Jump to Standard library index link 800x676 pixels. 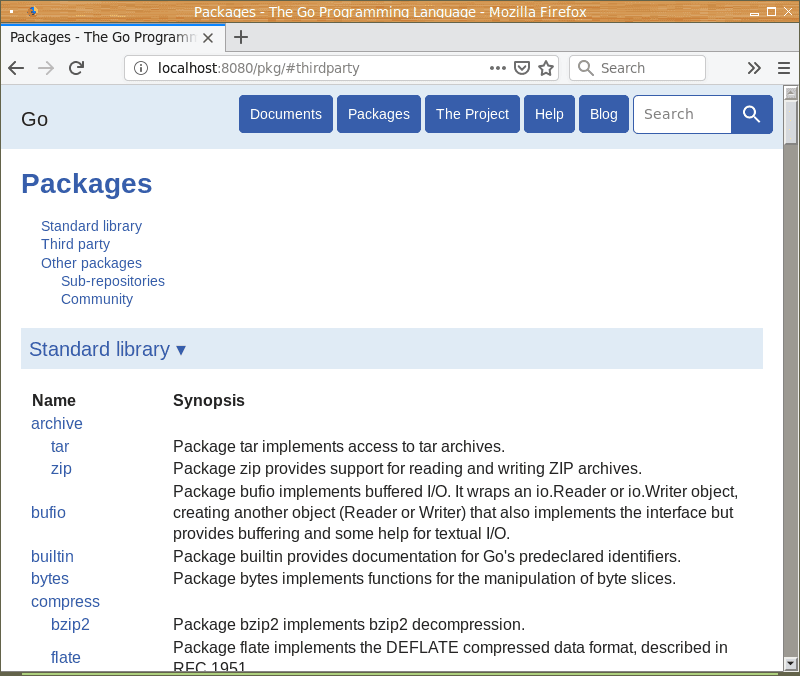91,226
